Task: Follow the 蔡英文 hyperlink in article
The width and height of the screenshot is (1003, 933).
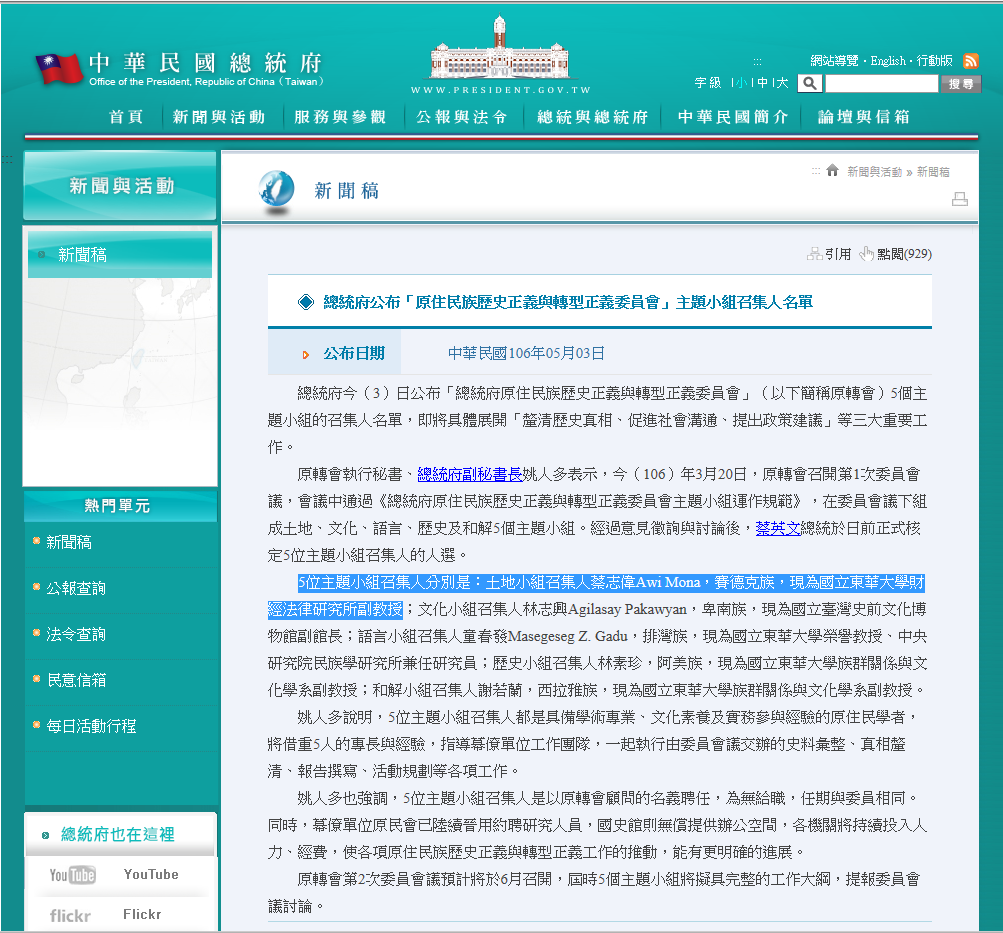Action: coord(778,528)
